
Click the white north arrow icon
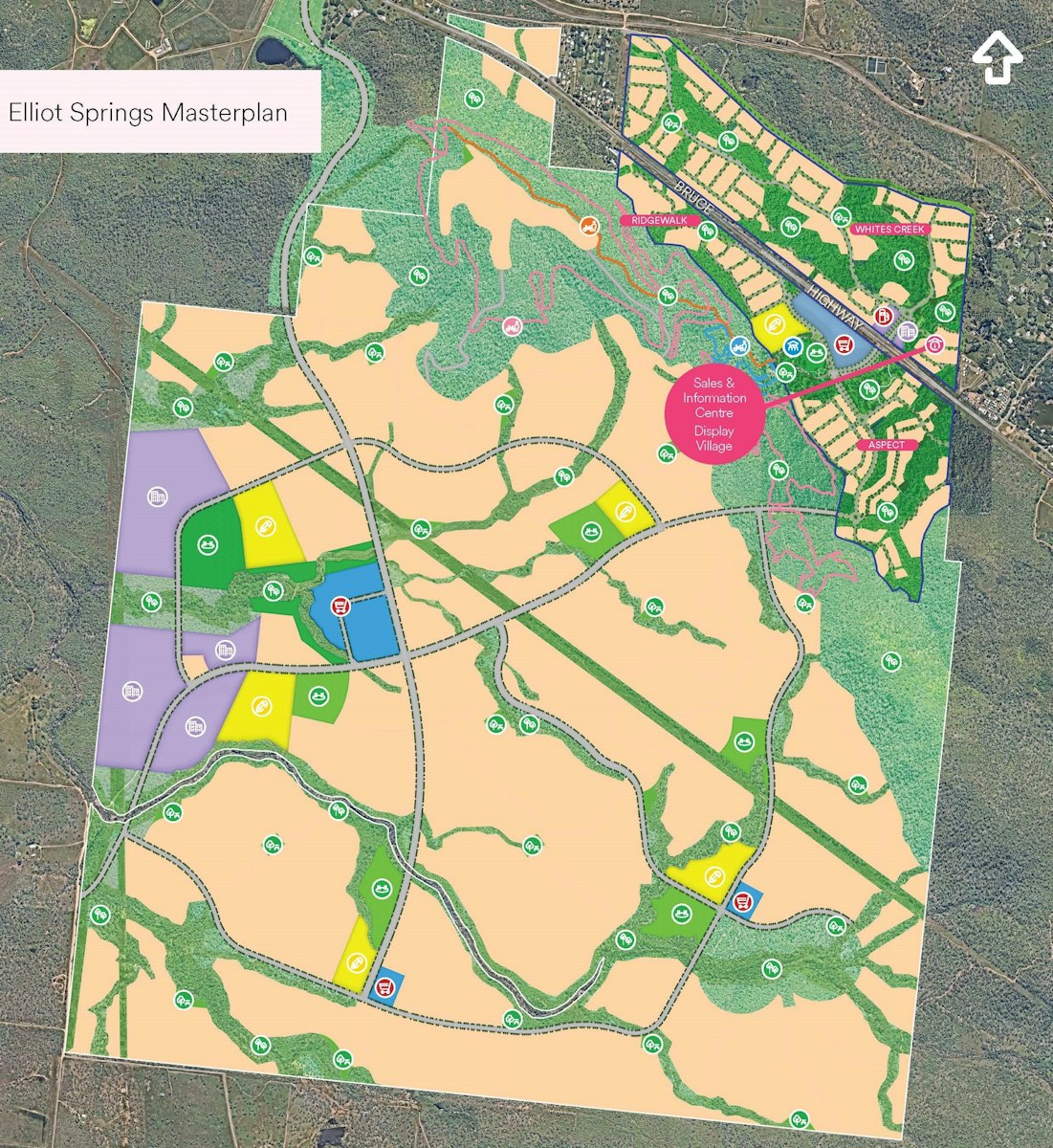pyautogui.click(x=998, y=58)
